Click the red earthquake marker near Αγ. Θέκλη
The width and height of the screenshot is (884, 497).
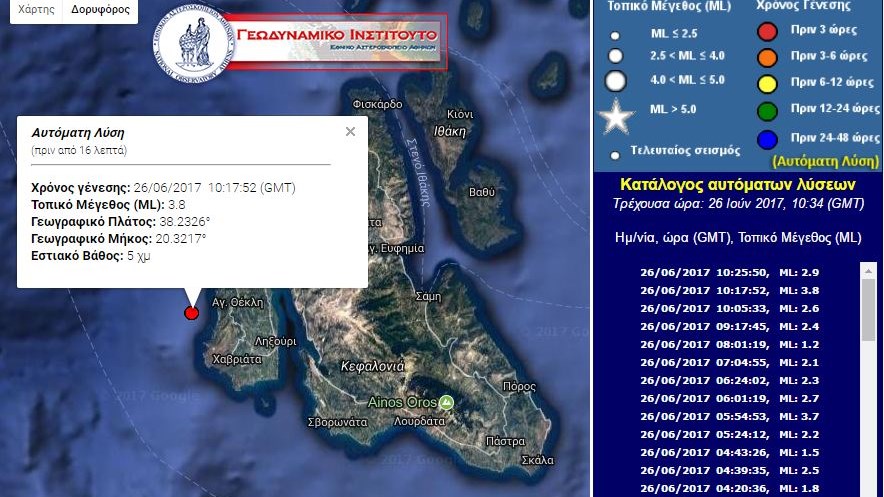(x=192, y=313)
